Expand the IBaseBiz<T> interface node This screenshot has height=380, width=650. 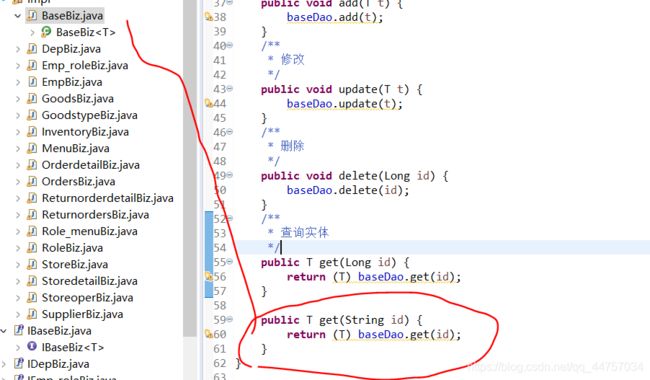17,347
